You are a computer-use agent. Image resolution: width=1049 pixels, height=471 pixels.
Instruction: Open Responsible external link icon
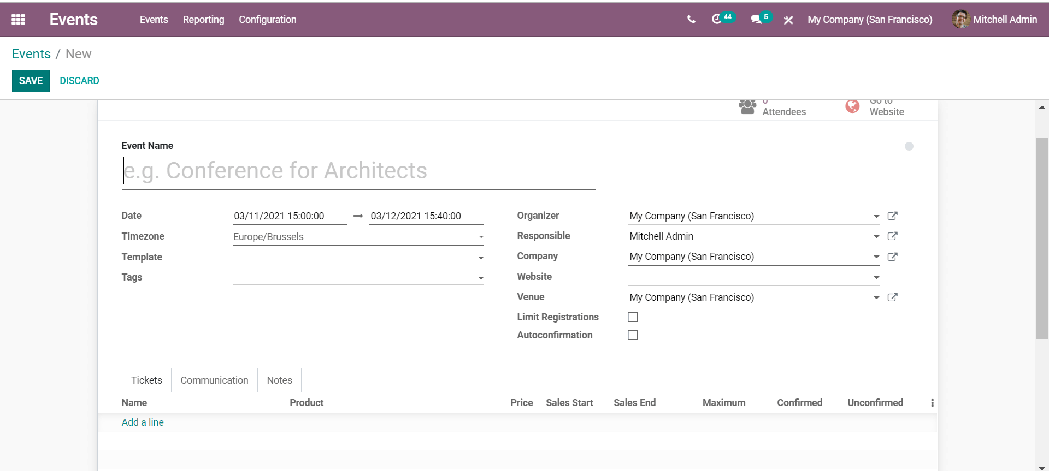[x=892, y=236]
